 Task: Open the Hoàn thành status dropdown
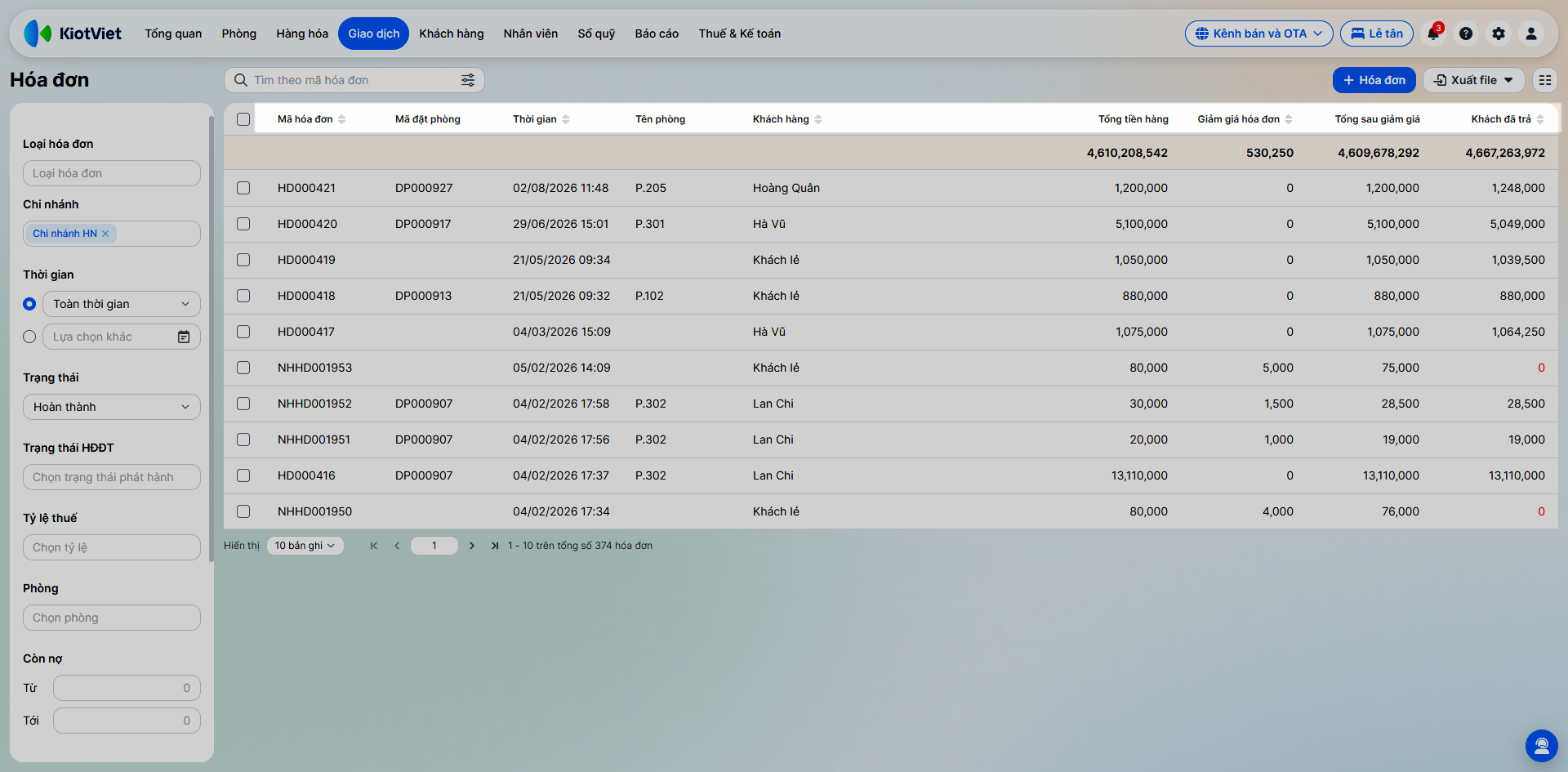[112, 407]
